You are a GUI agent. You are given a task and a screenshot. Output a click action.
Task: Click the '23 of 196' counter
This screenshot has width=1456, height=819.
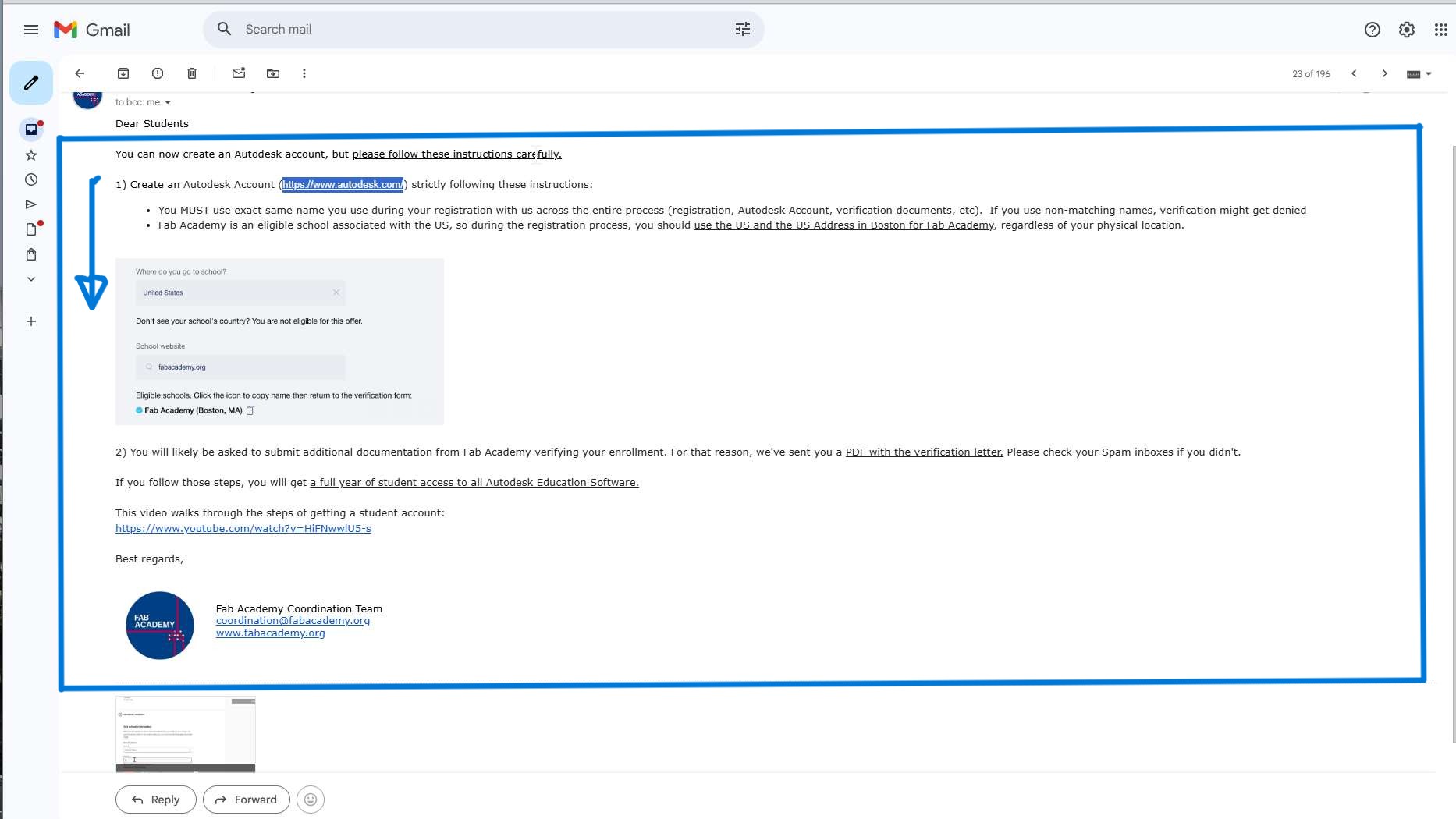1311,74
